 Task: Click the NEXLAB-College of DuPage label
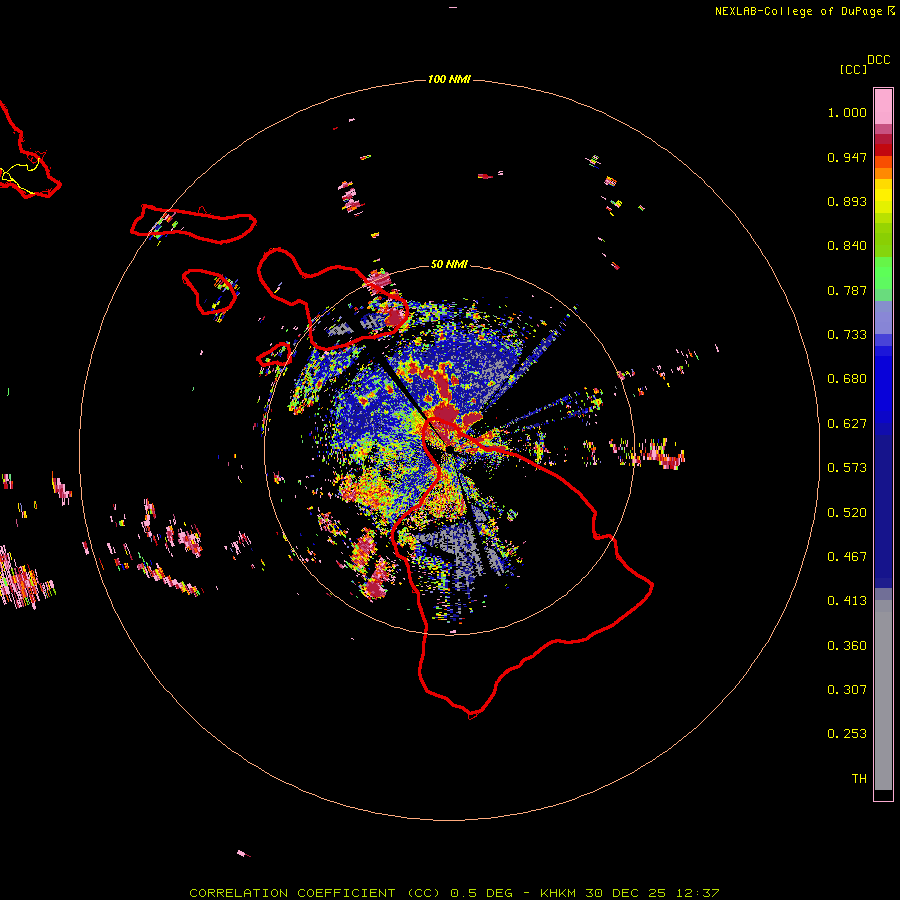(804, 11)
